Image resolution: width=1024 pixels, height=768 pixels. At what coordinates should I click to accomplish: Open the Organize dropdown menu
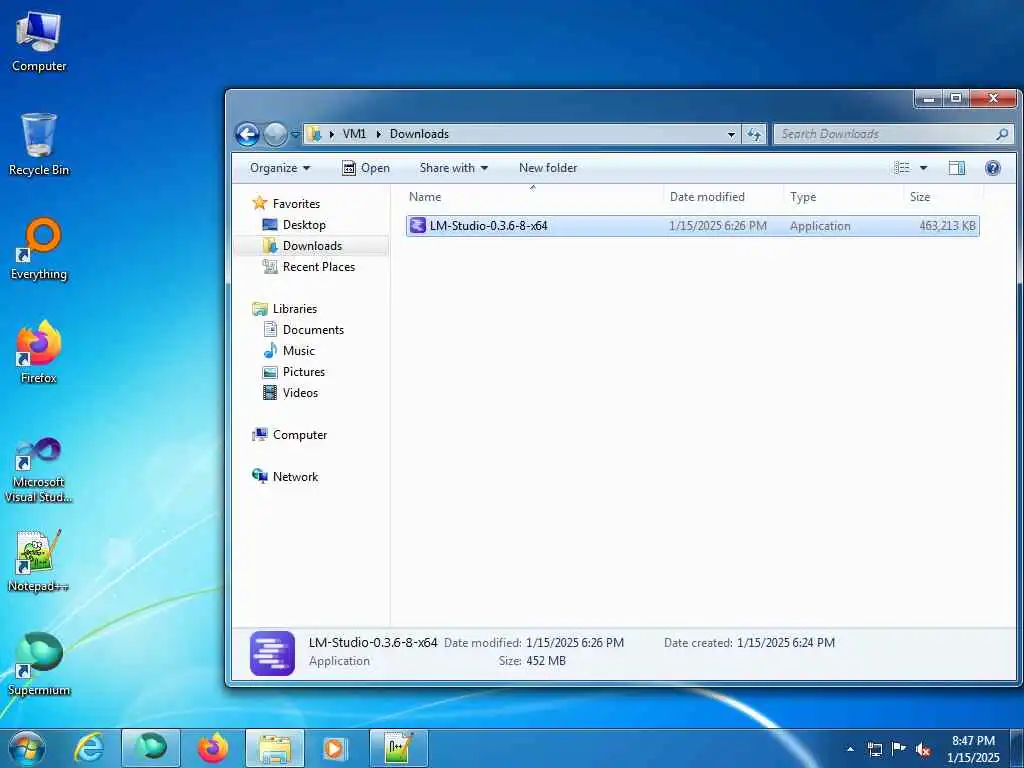click(280, 168)
